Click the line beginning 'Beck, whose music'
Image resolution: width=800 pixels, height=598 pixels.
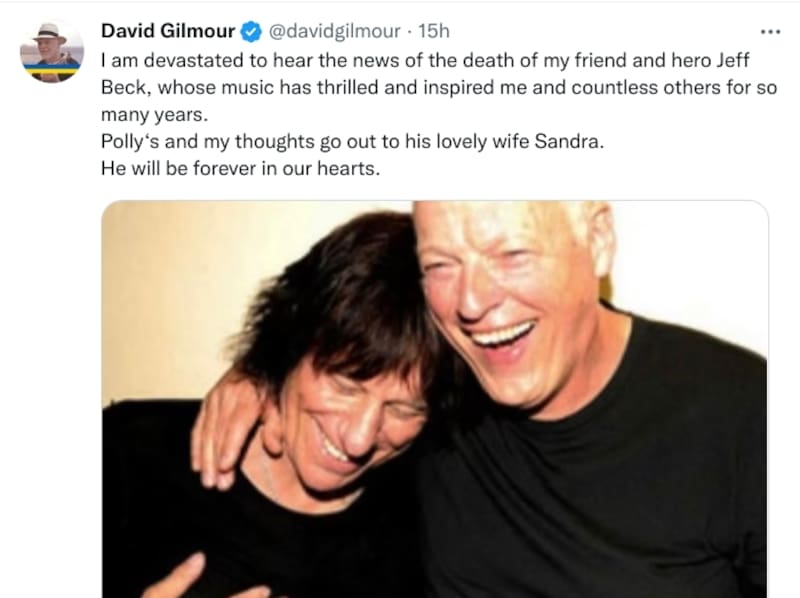tap(439, 88)
